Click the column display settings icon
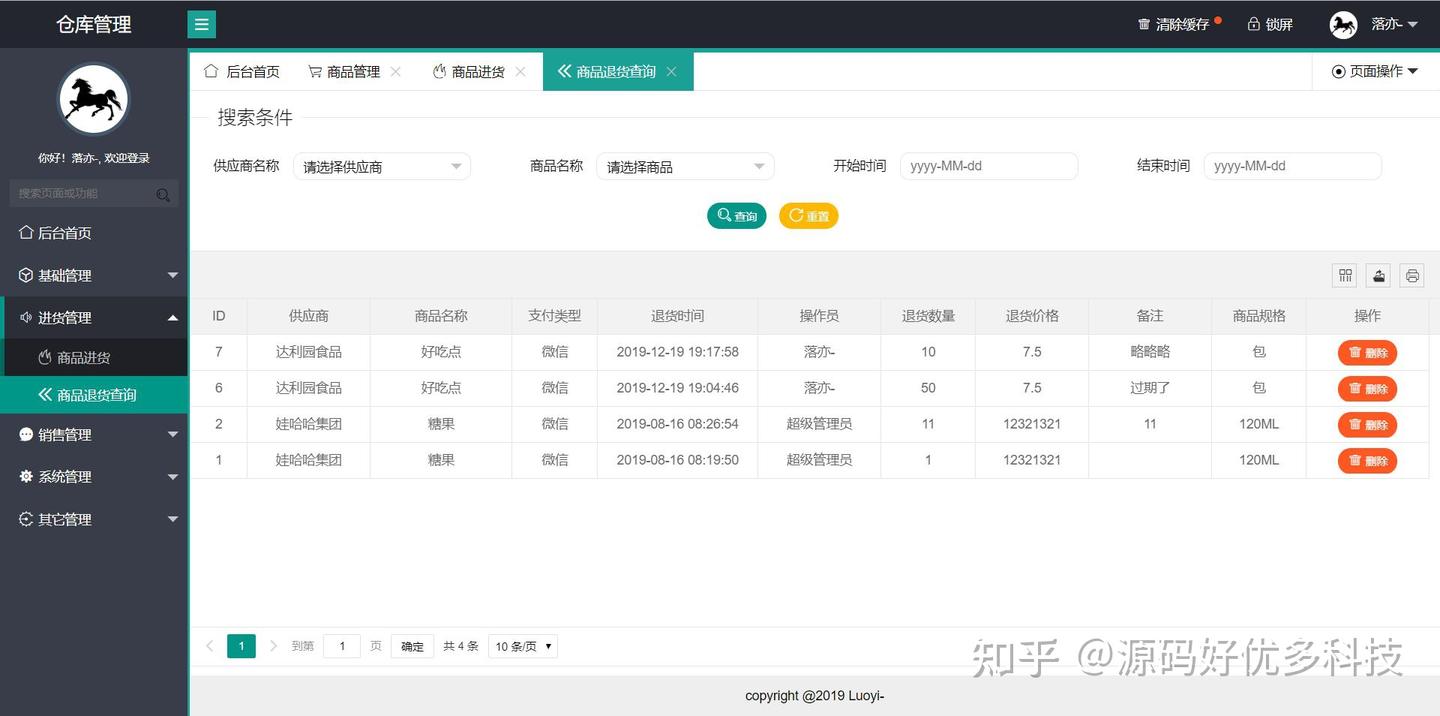Screen dimensions: 1440x716 pyautogui.click(x=1344, y=275)
